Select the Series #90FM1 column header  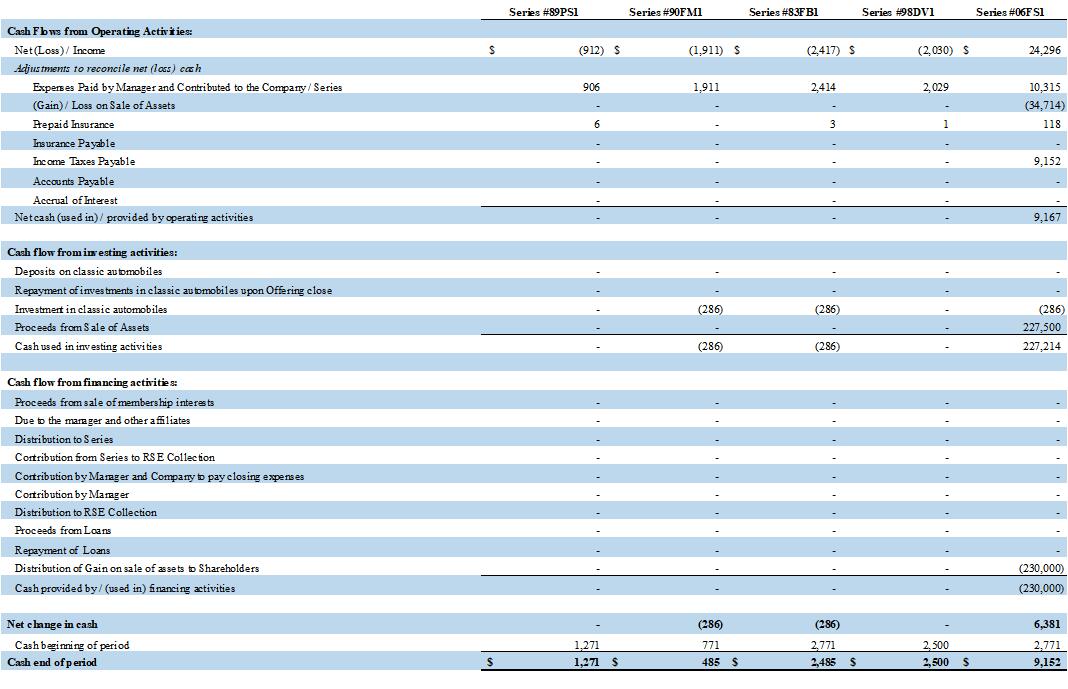click(666, 12)
